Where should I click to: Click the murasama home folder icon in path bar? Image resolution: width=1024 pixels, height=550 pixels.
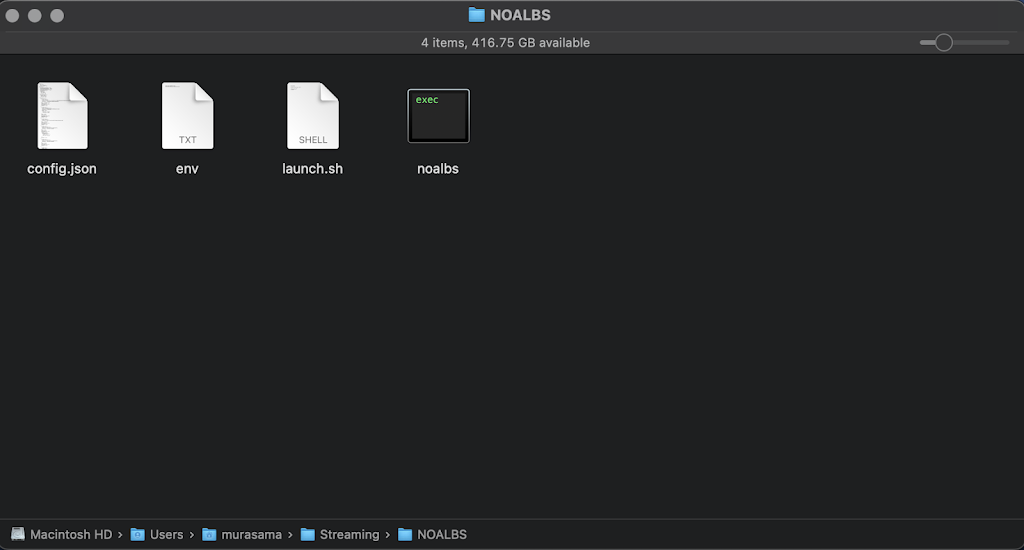tap(209, 534)
